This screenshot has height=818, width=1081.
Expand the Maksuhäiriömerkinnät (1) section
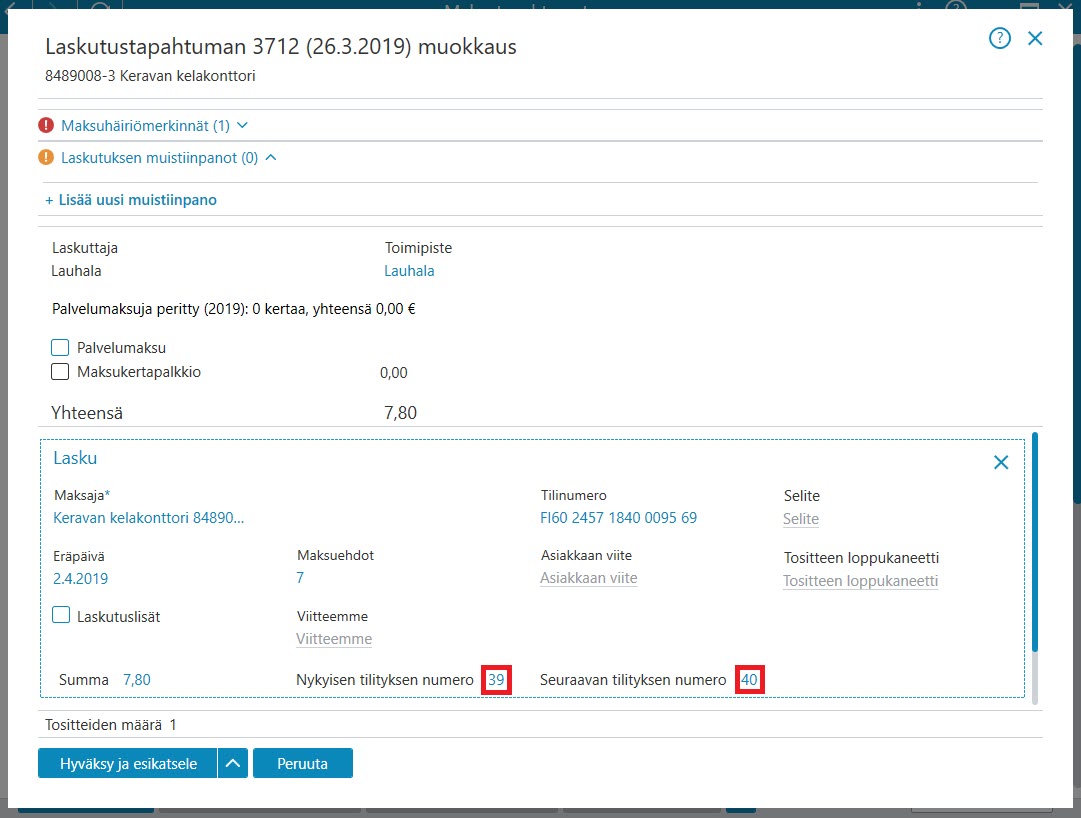(154, 125)
